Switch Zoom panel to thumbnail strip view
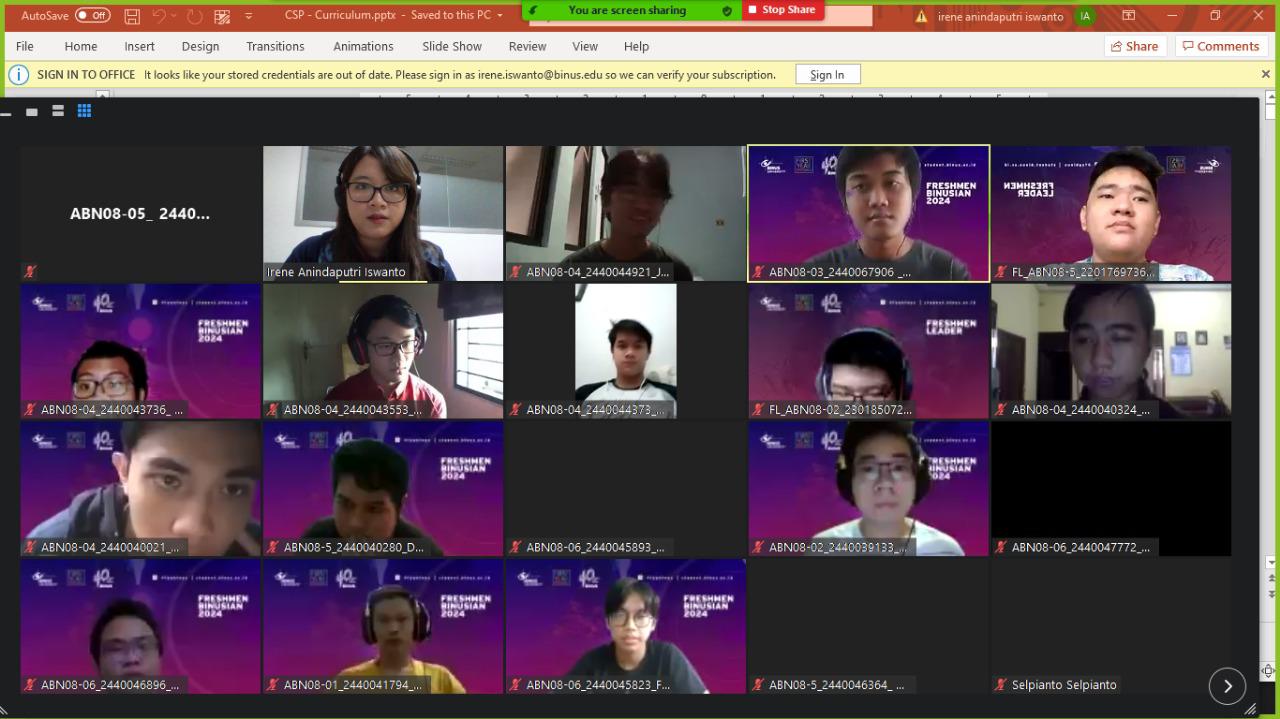Image resolution: width=1280 pixels, height=719 pixels. pyautogui.click(x=58, y=111)
